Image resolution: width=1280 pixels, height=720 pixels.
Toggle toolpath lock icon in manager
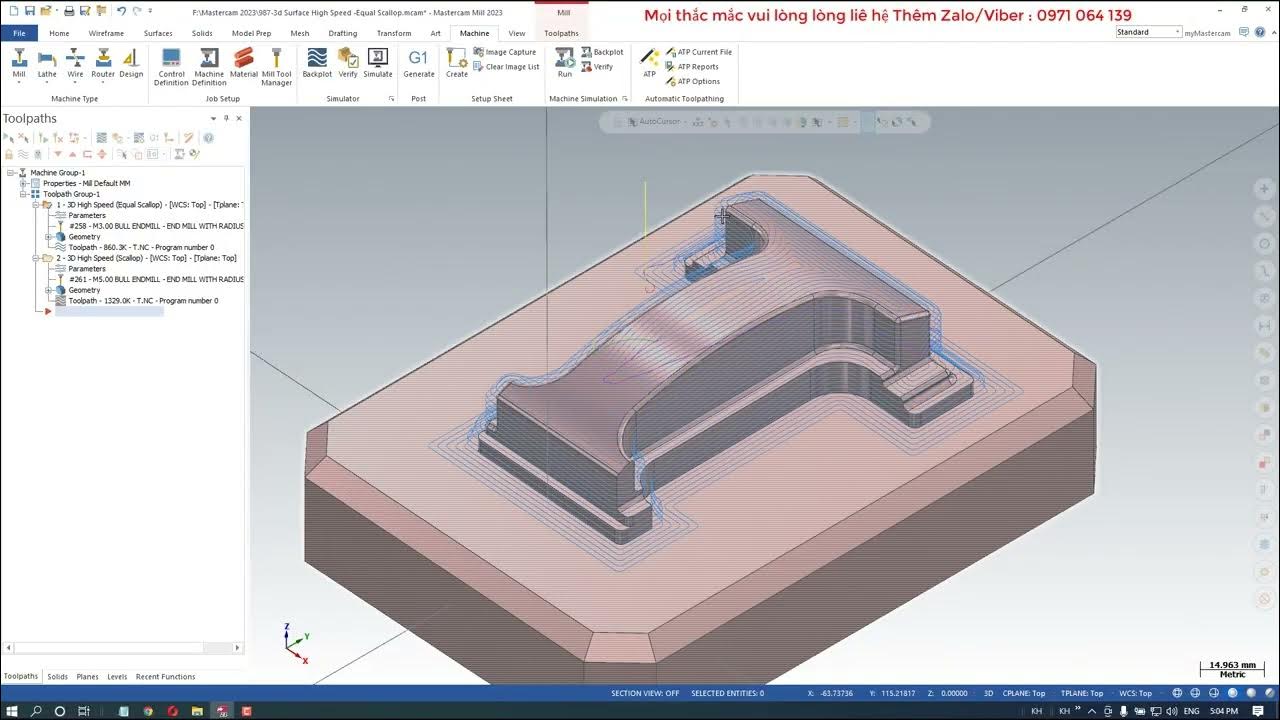pyautogui.click(x=8, y=154)
